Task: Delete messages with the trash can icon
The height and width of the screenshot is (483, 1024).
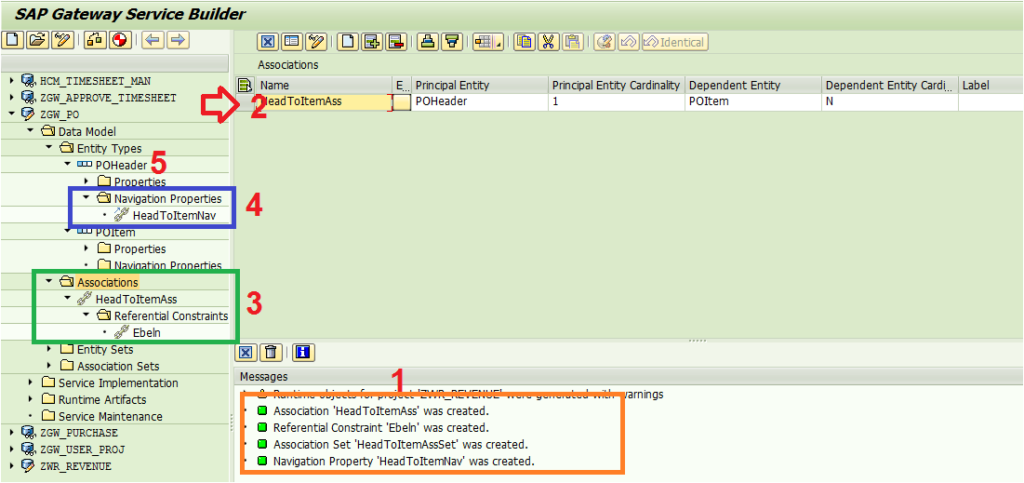Action: tap(271, 353)
